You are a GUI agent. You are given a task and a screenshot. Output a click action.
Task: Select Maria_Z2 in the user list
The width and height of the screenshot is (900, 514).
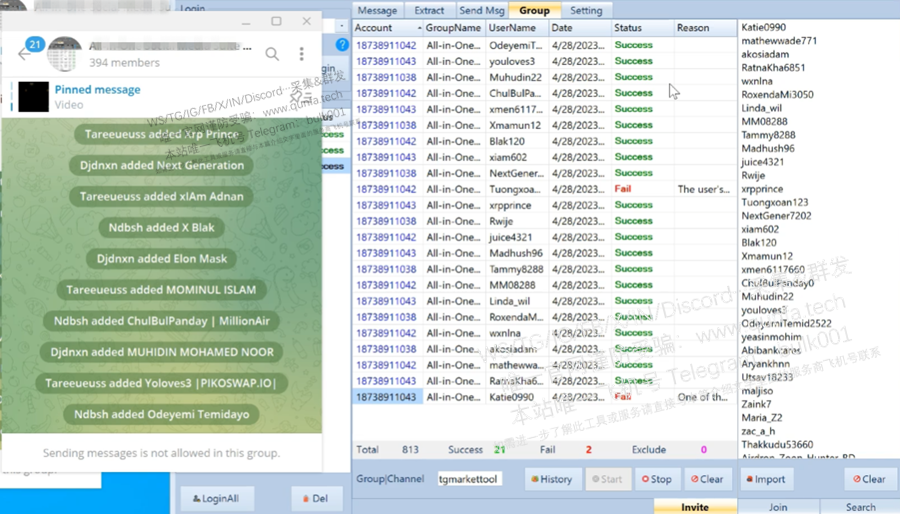[x=762, y=418]
